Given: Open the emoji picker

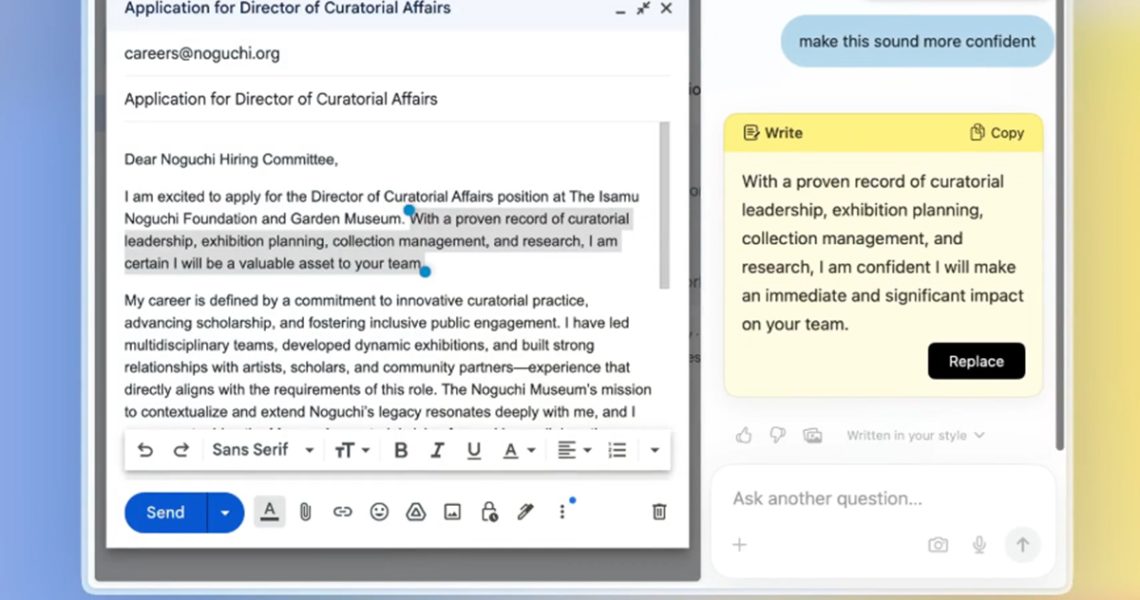Looking at the screenshot, I should 380,513.
